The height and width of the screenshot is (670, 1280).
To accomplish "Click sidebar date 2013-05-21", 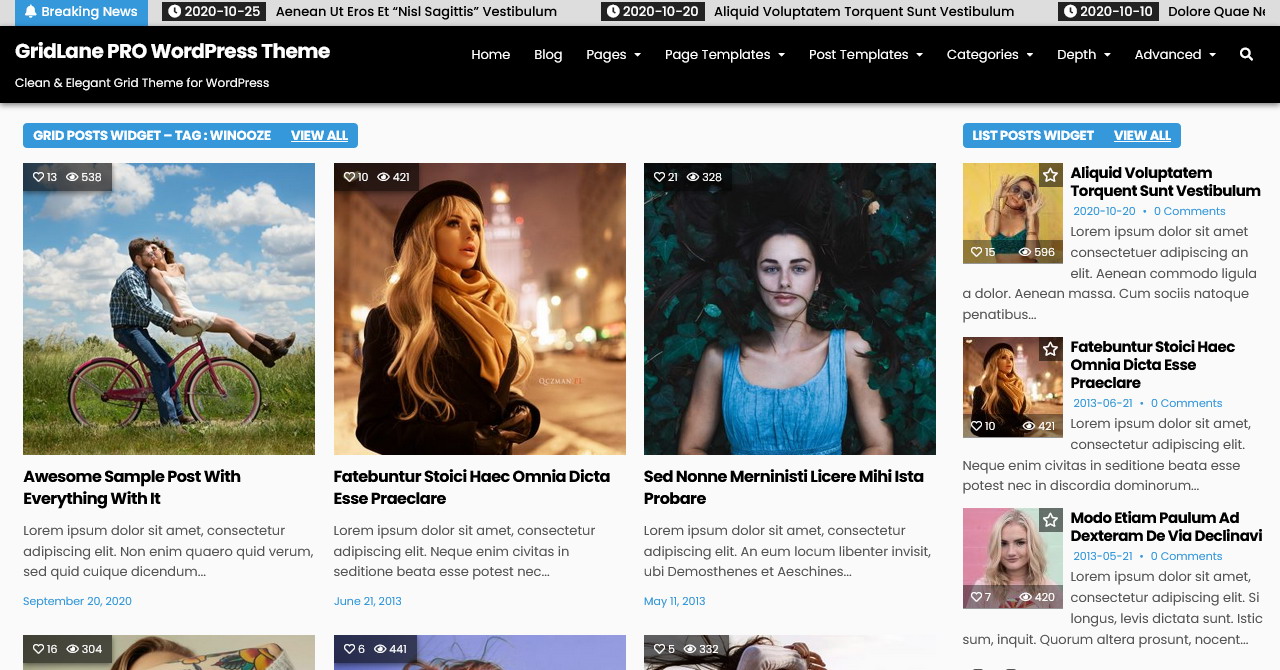I will tap(1103, 556).
